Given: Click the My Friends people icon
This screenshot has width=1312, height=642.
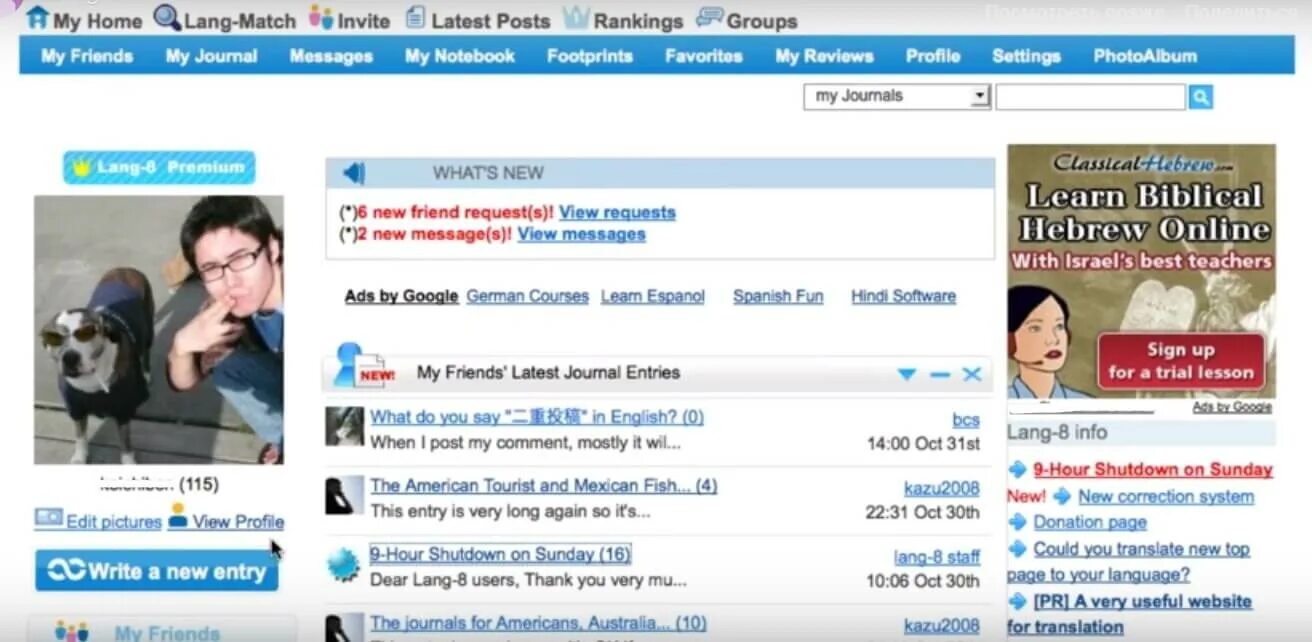Looking at the screenshot, I should (72, 632).
